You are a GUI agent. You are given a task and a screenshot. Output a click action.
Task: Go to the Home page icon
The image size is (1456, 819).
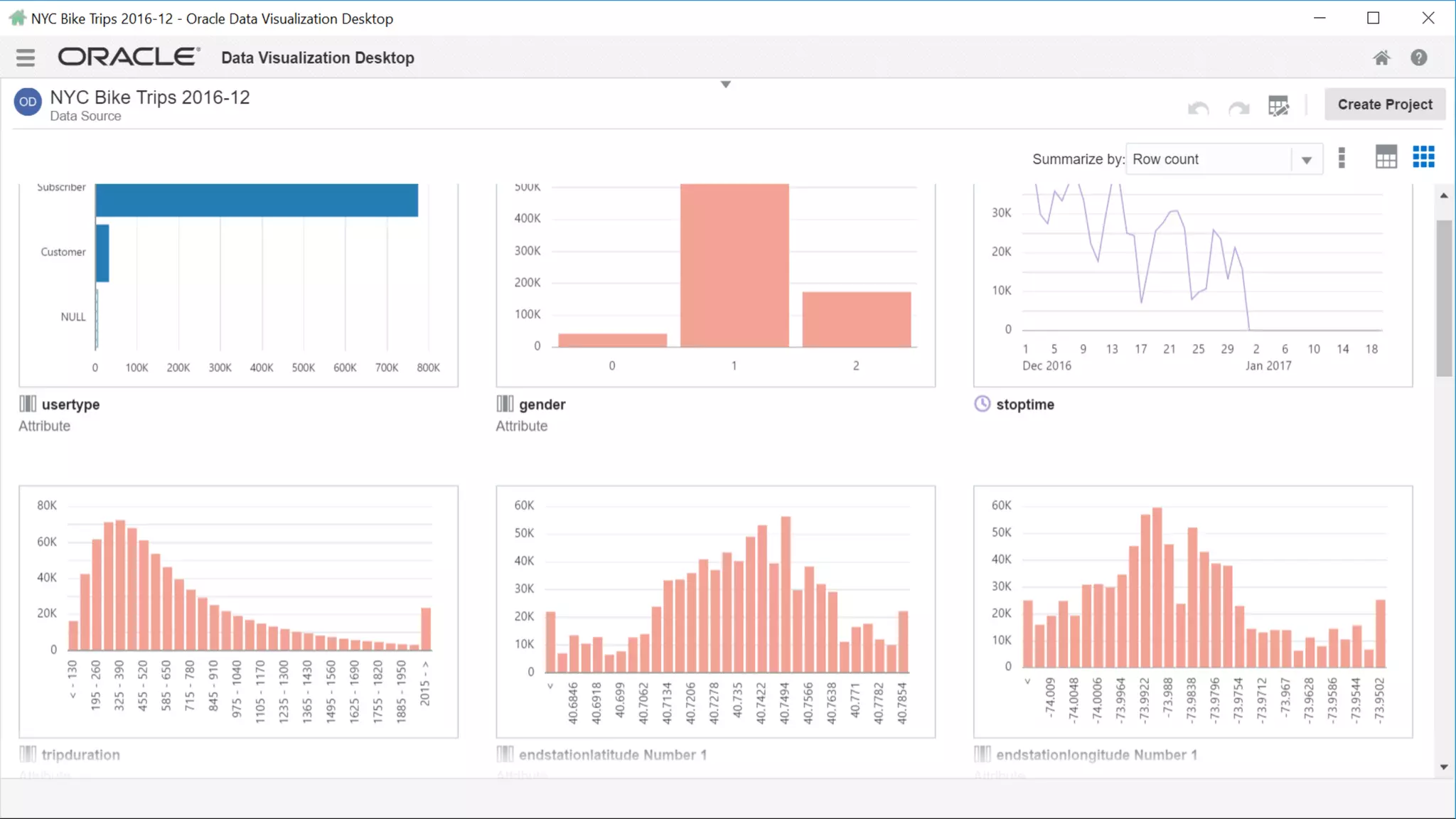[1381, 58]
